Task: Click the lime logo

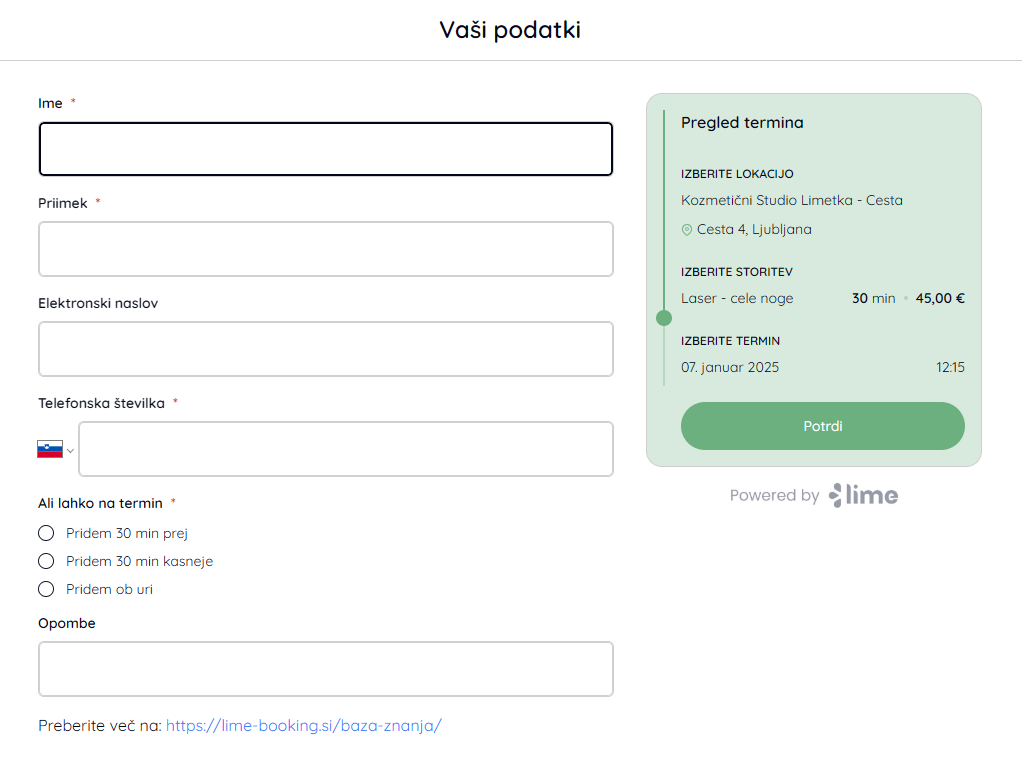Action: (863, 495)
